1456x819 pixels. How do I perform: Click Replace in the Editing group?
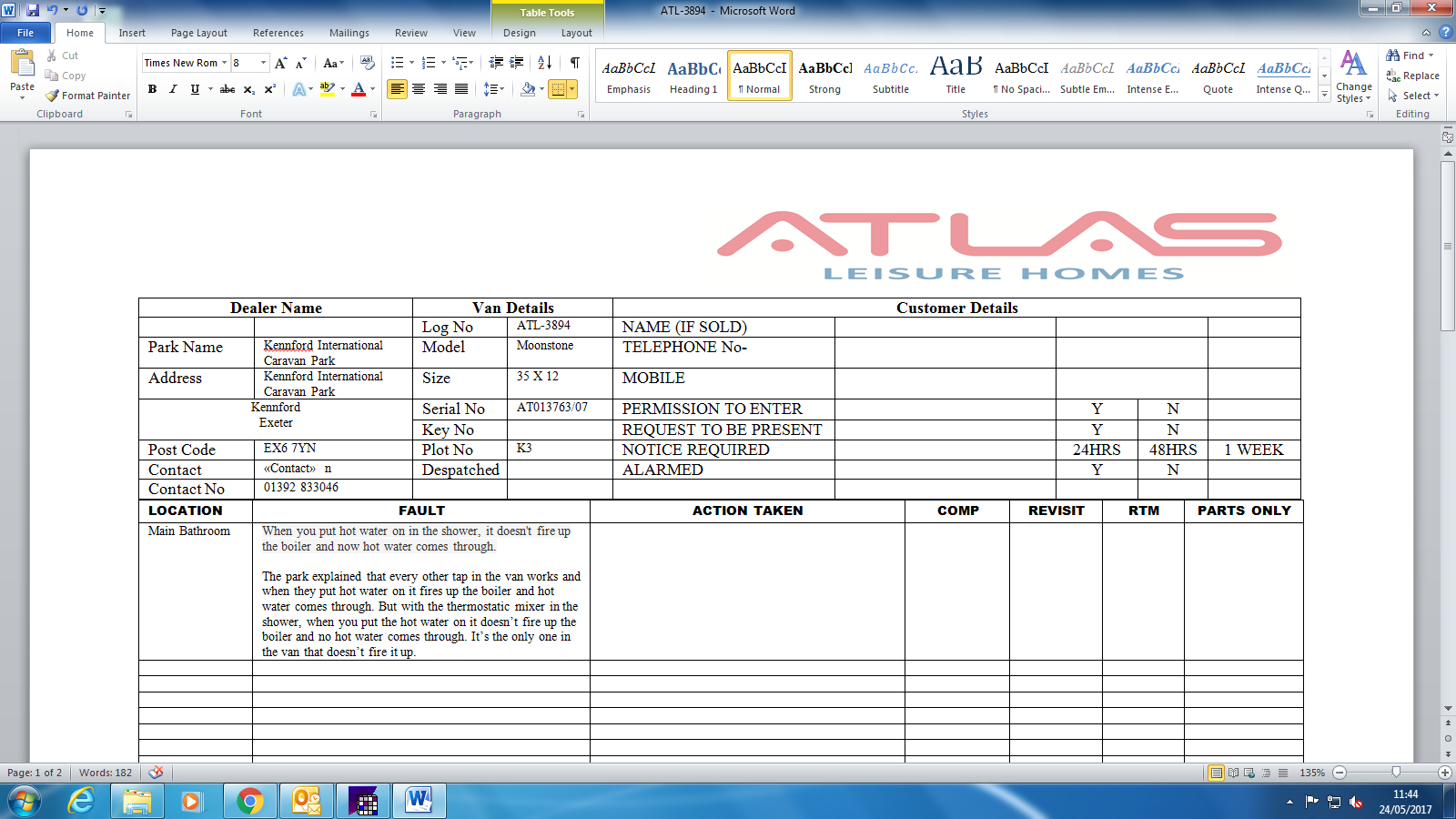1412,76
